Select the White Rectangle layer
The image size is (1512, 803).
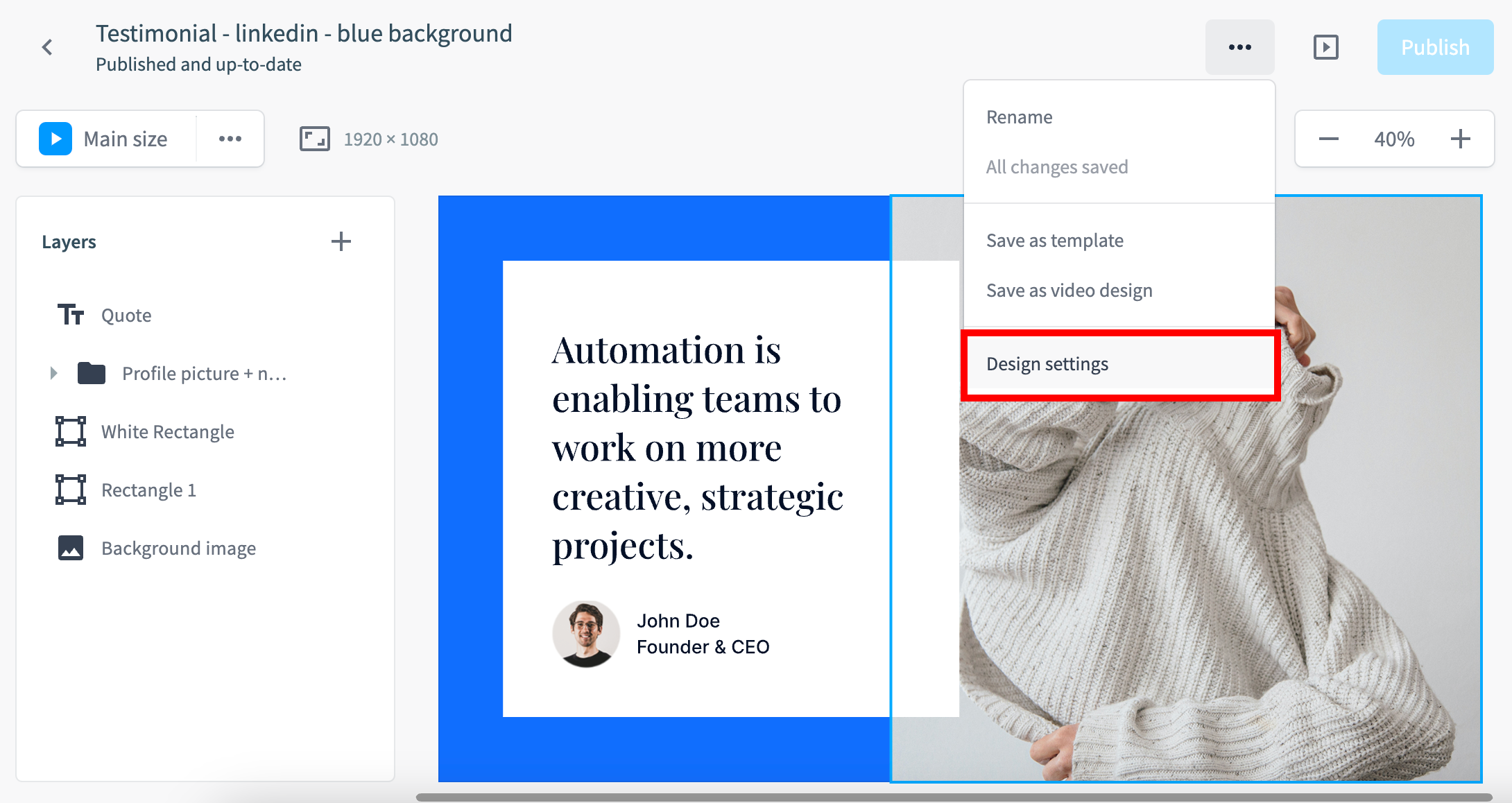click(167, 432)
